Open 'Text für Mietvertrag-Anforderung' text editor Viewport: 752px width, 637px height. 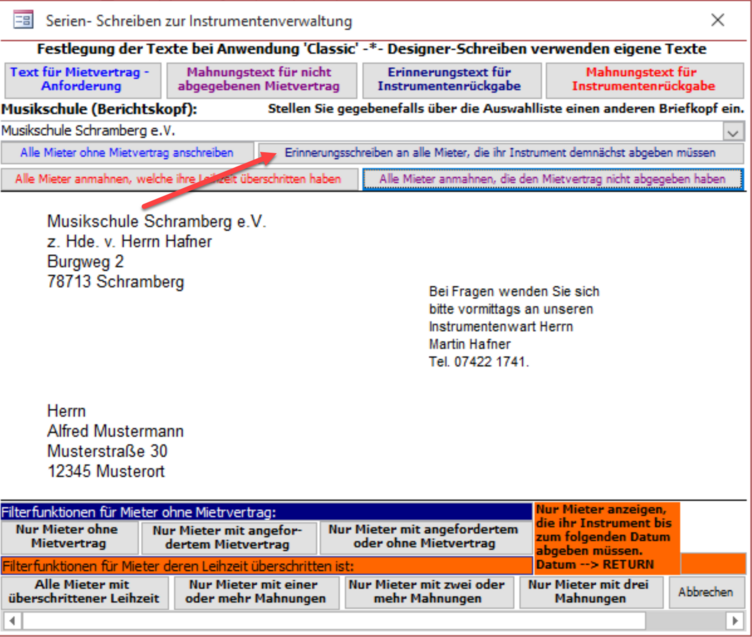[x=80, y=80]
